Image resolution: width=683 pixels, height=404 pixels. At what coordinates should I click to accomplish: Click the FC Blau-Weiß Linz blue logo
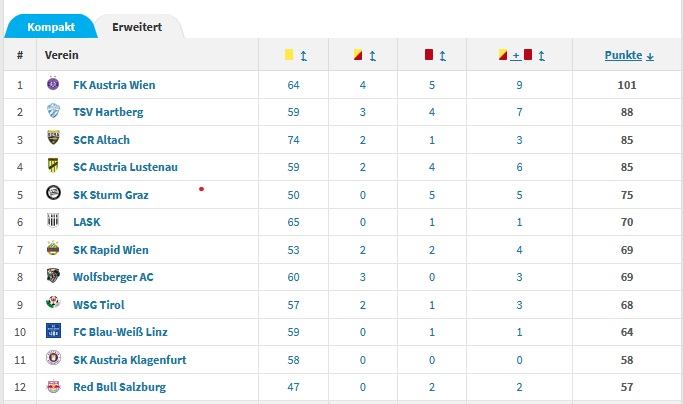click(x=53, y=331)
